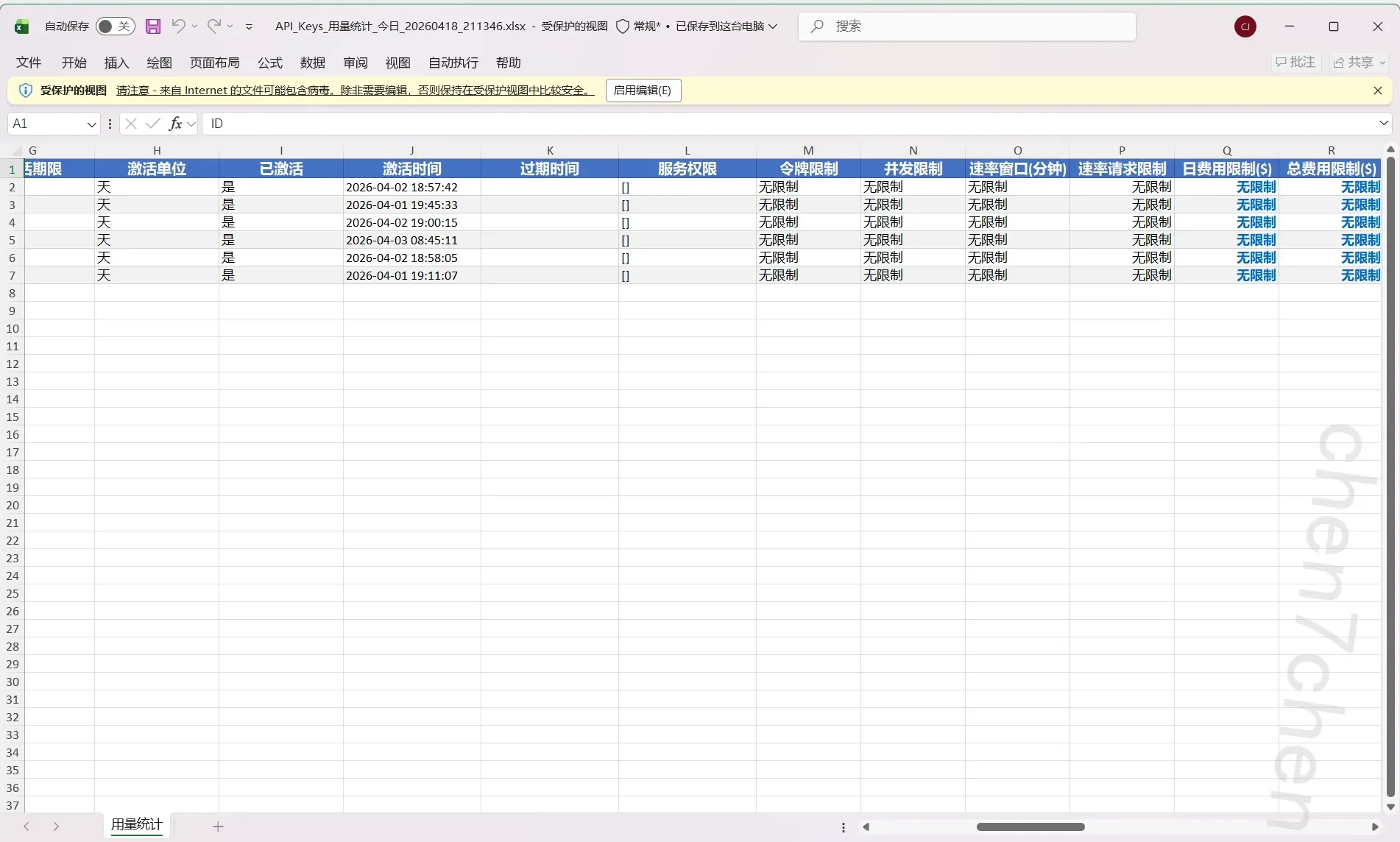The height and width of the screenshot is (842, 1400).
Task: Click the Enable Editing (启用编辑) button
Action: tap(643, 91)
